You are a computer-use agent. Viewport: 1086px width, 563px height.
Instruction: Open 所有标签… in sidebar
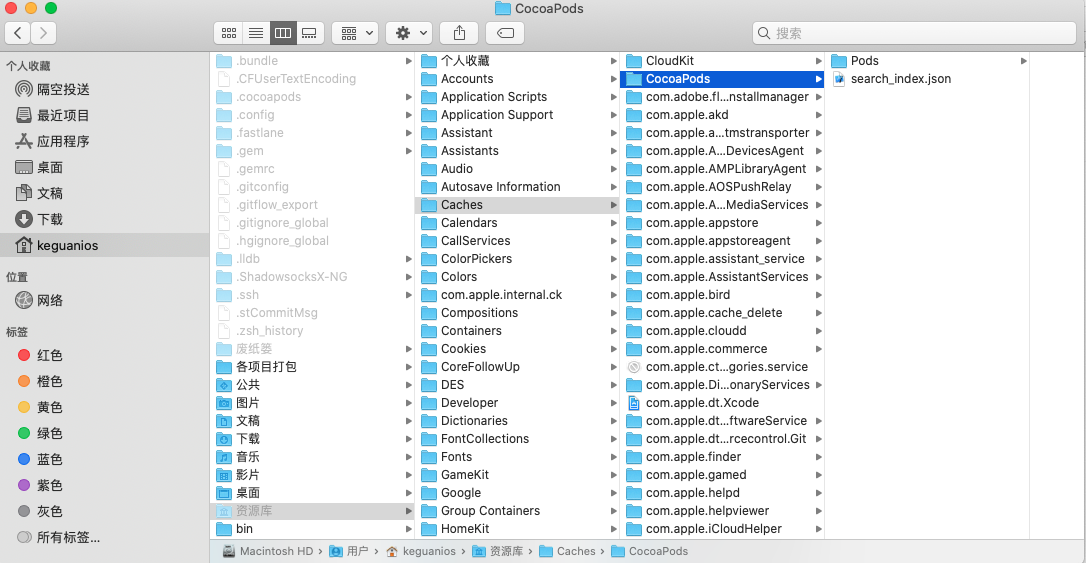[105, 537]
